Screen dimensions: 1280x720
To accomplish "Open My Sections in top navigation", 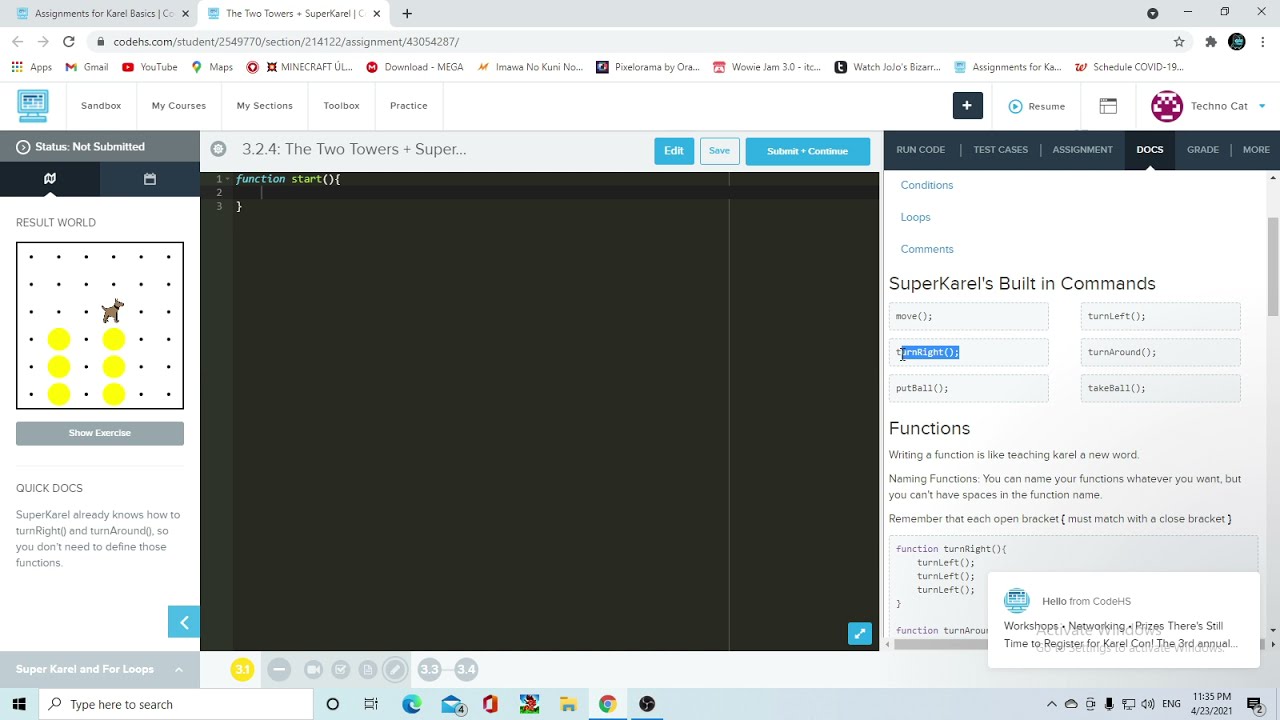I will pos(264,105).
